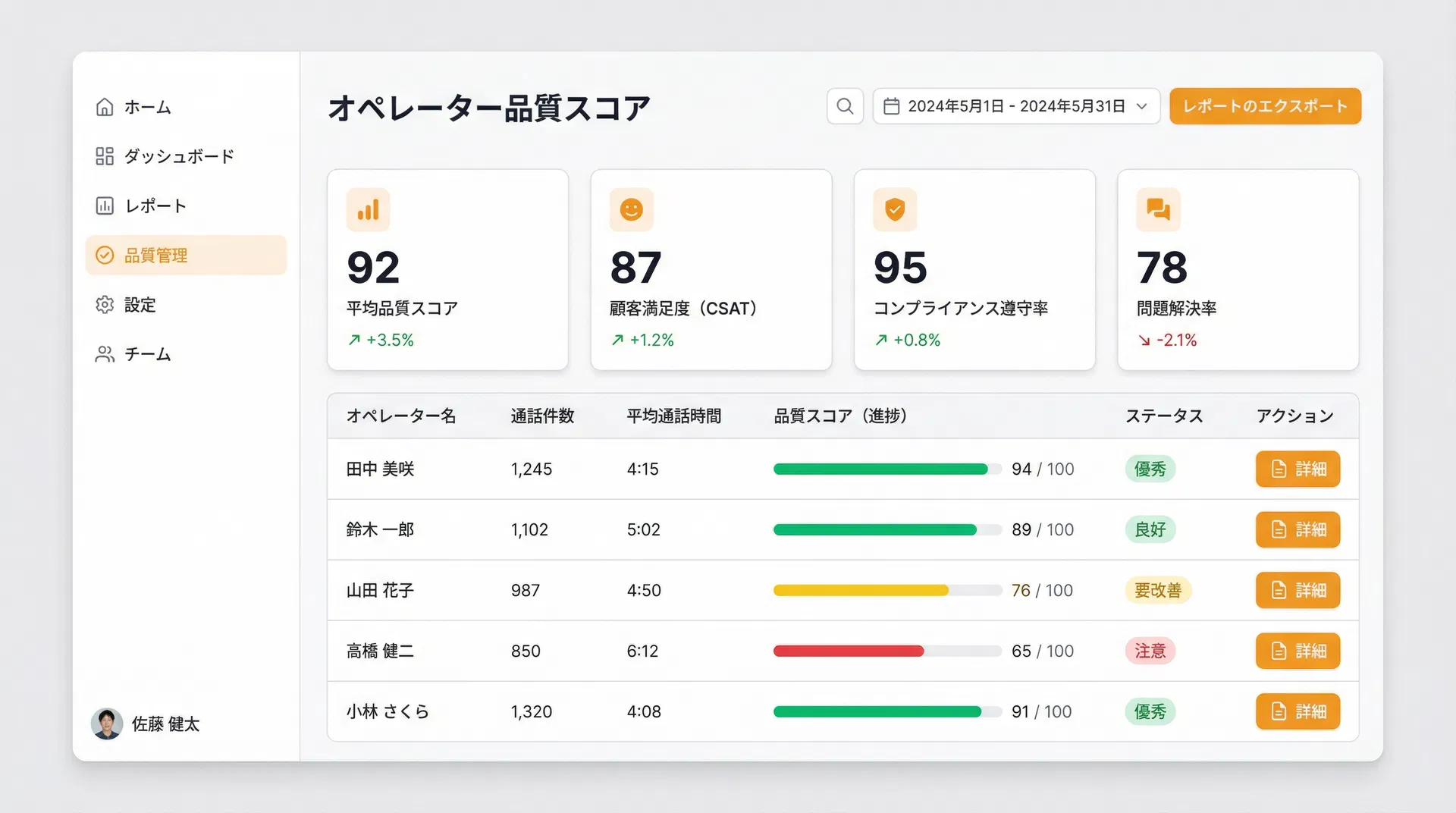The height and width of the screenshot is (813, 1456).
Task: Click the chat bubbles icon on 問題解決率 card
Action: 1158,209
